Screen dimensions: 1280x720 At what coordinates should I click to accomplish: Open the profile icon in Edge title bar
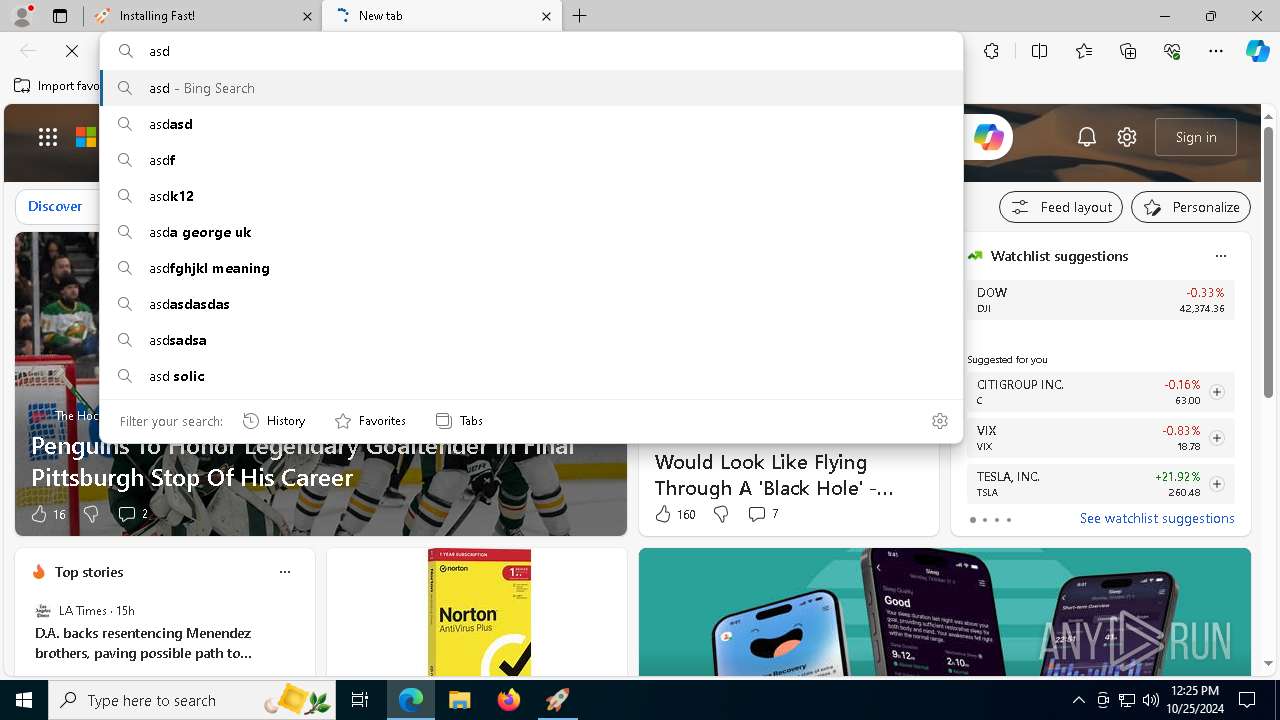22,15
